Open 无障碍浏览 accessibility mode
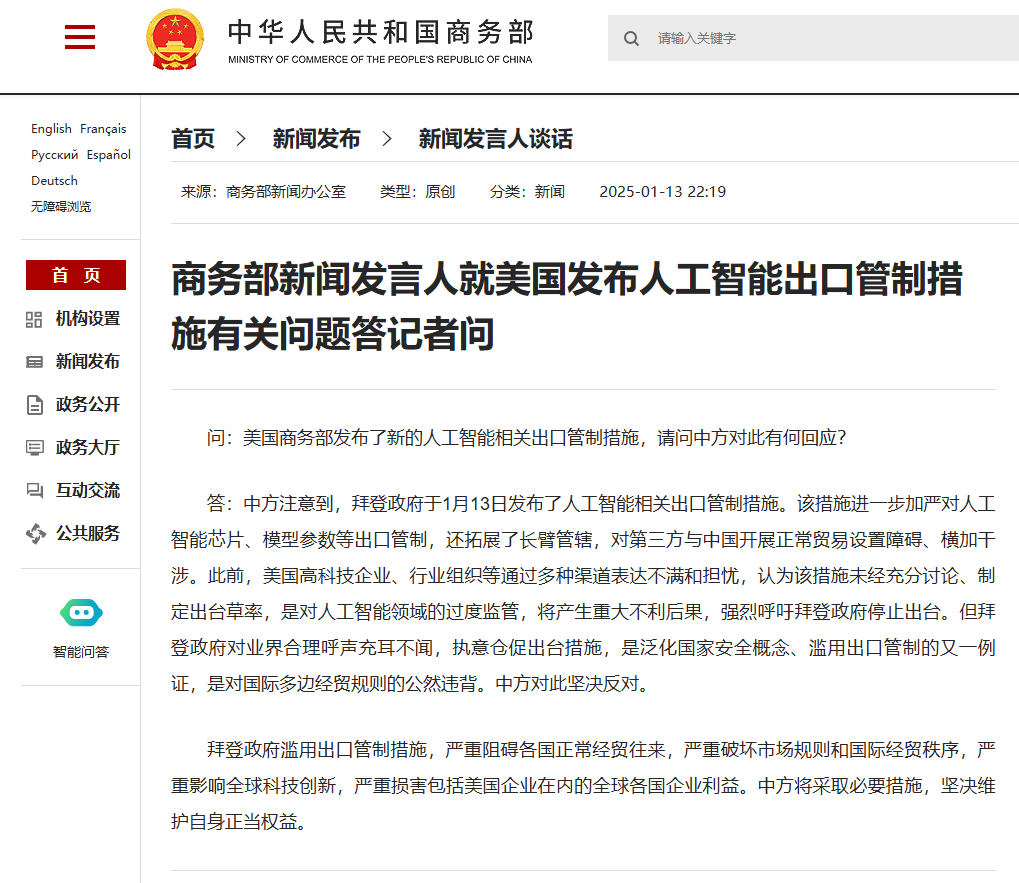This screenshot has height=883, width=1019. [x=61, y=207]
